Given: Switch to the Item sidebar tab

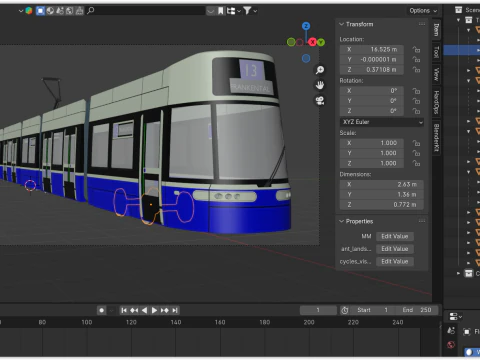Looking at the screenshot, I should [x=436, y=30].
